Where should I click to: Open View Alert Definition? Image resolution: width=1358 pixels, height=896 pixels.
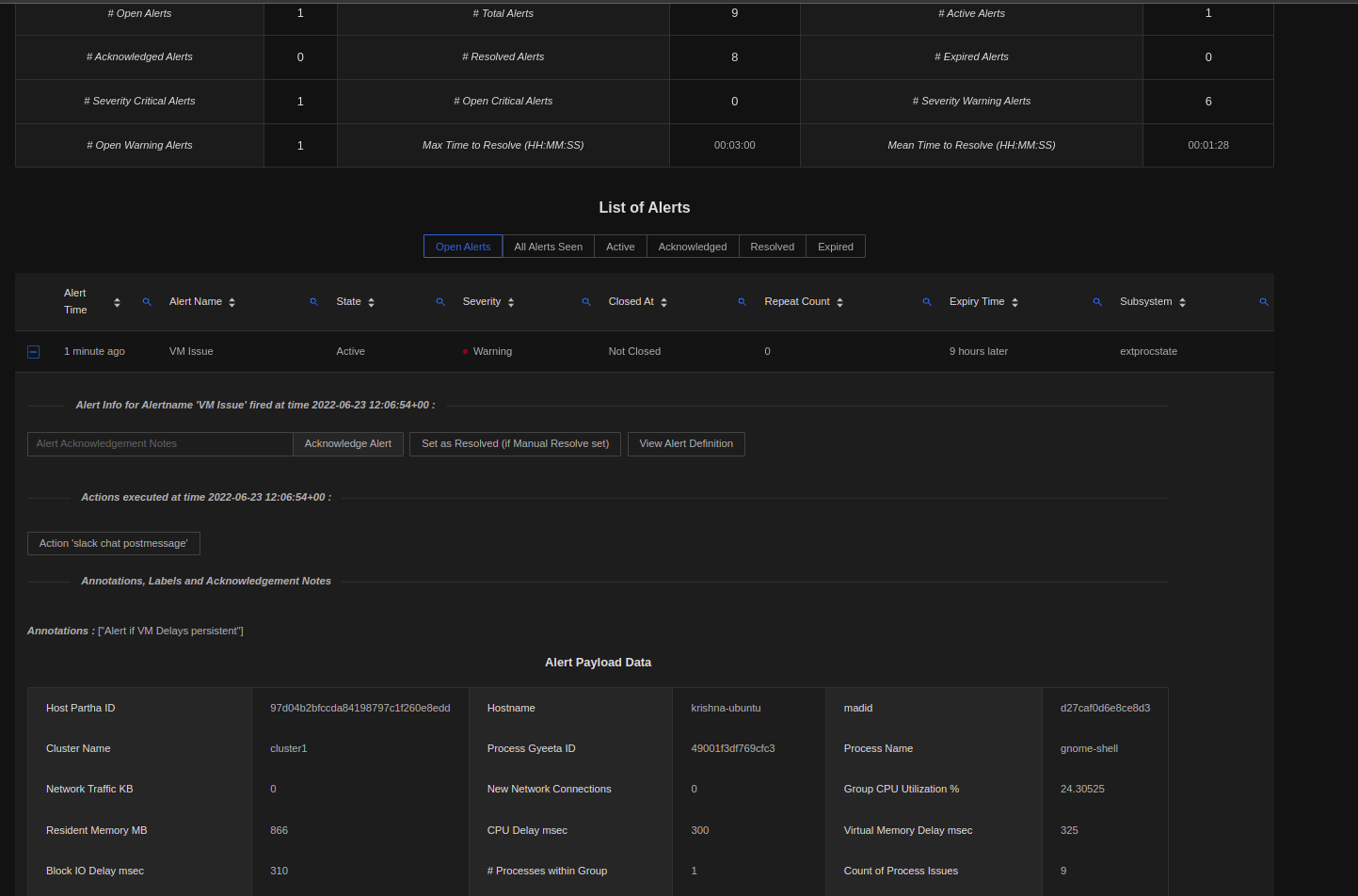[686, 444]
